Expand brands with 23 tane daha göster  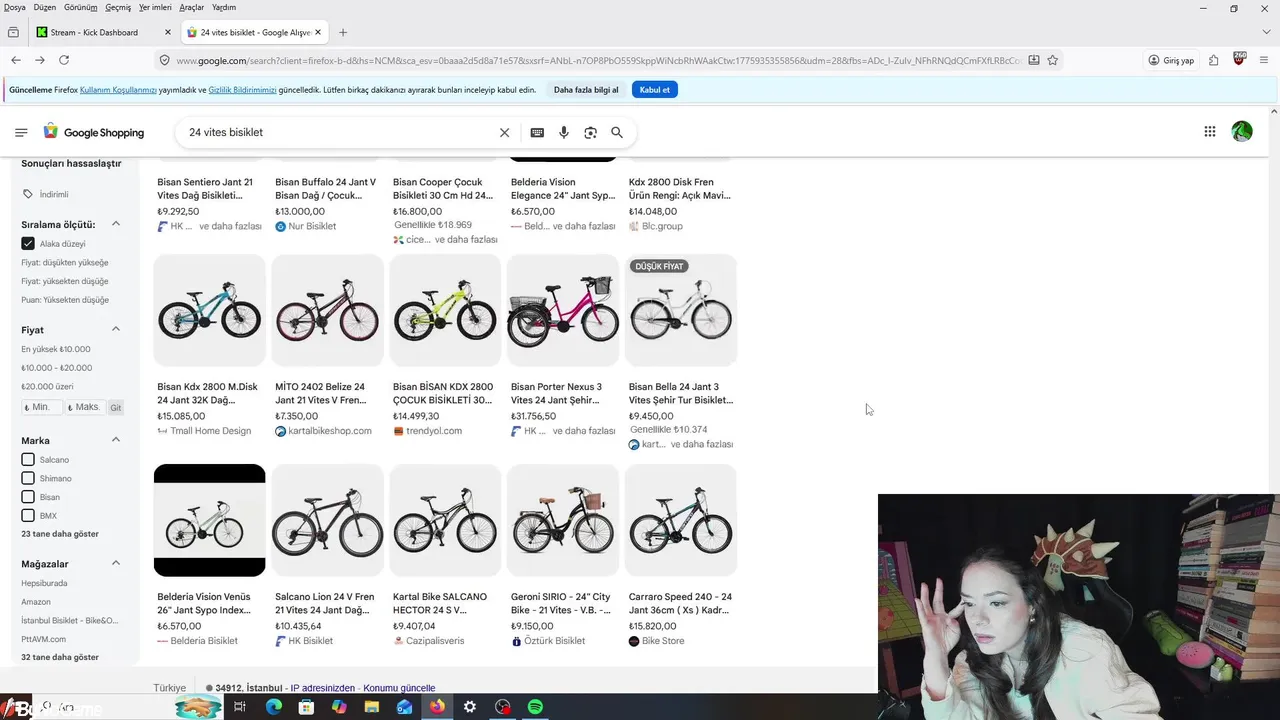click(60, 534)
